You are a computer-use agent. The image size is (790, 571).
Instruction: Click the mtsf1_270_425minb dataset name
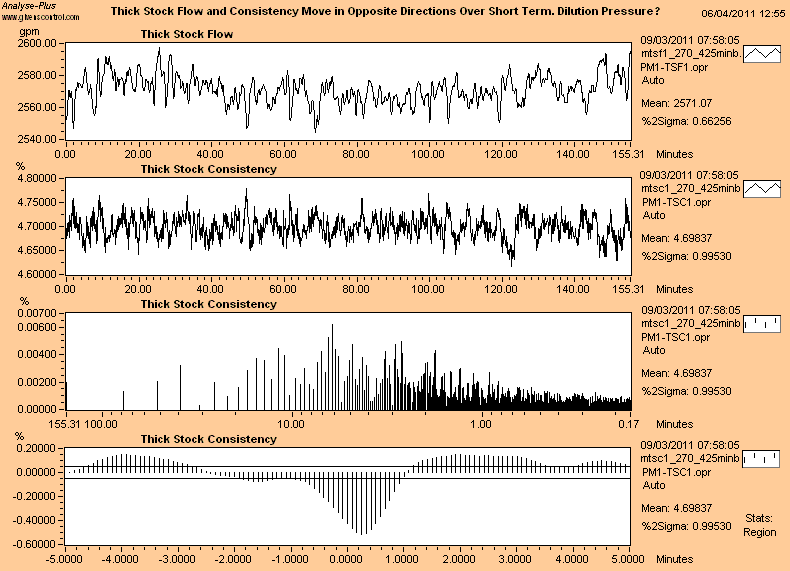(690, 54)
